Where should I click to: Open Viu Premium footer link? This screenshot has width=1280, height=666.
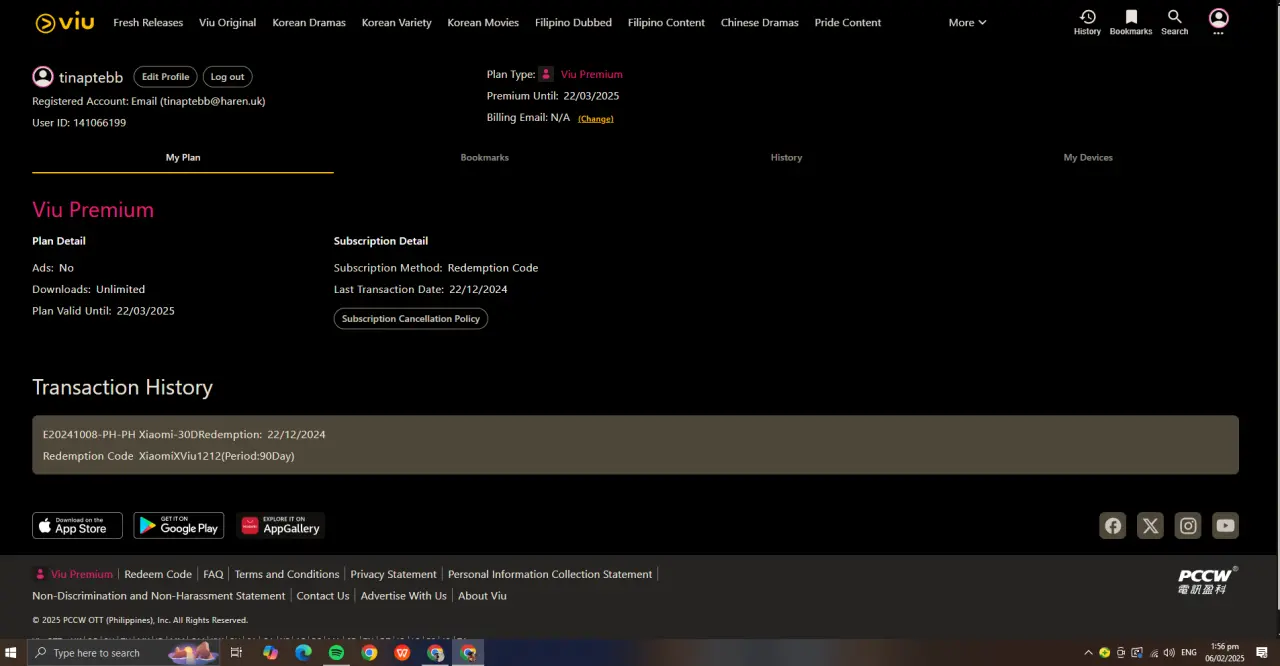pos(81,574)
